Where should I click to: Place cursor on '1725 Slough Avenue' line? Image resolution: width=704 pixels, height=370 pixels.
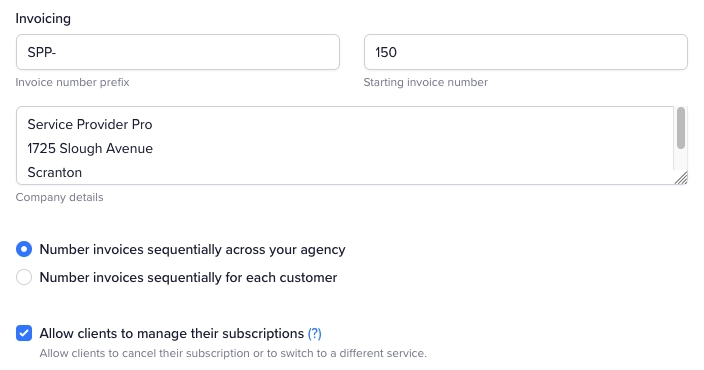[90, 149]
